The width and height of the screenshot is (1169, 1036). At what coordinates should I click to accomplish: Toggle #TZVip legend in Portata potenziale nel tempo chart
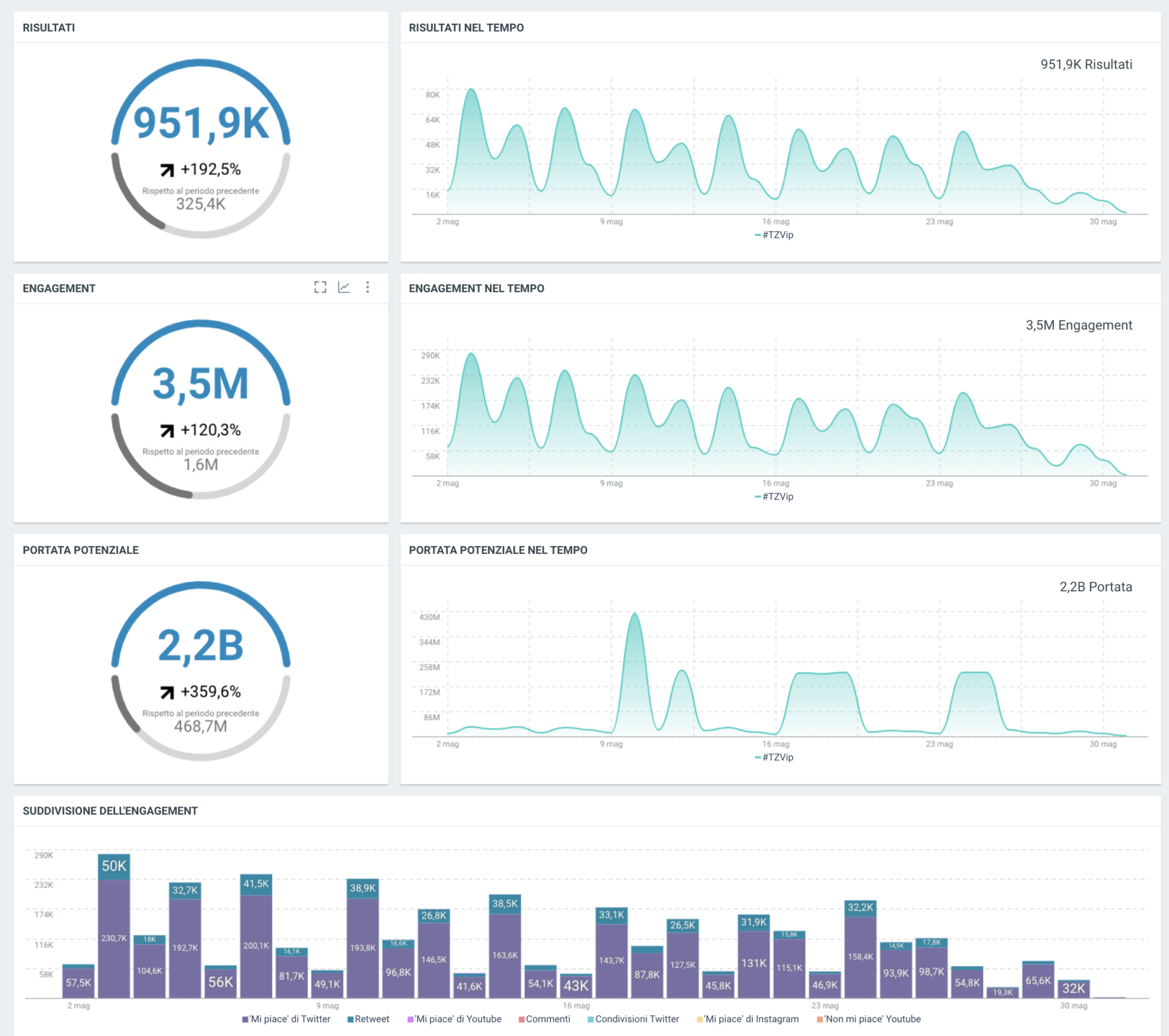774,757
